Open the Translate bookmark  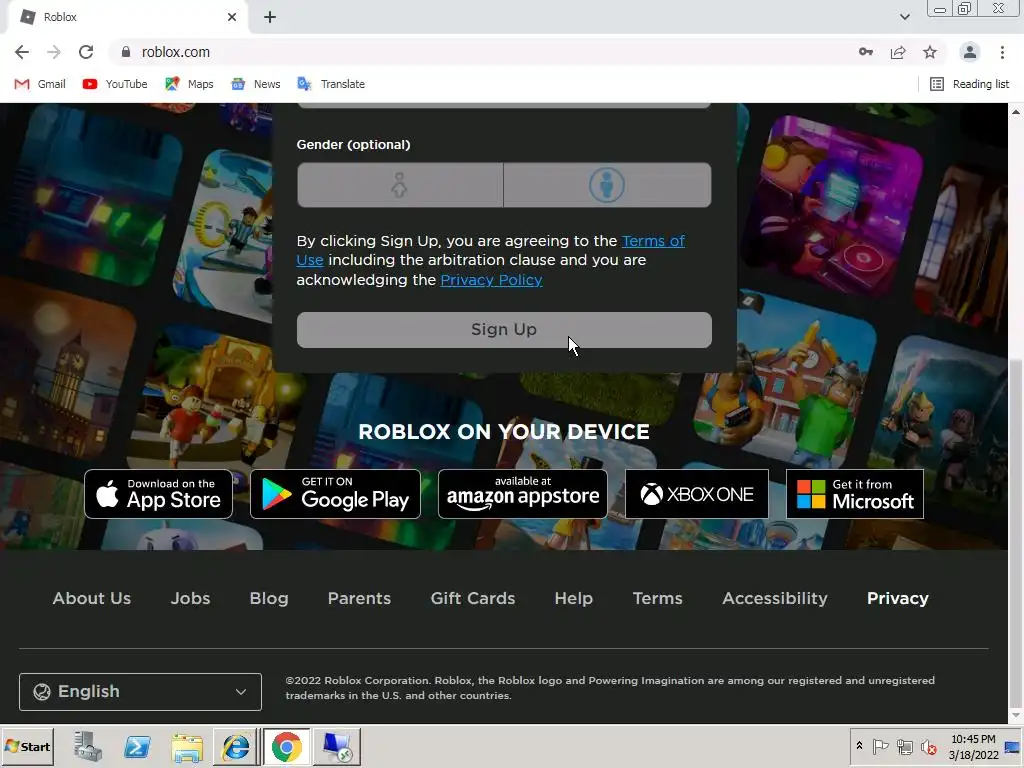[331, 84]
